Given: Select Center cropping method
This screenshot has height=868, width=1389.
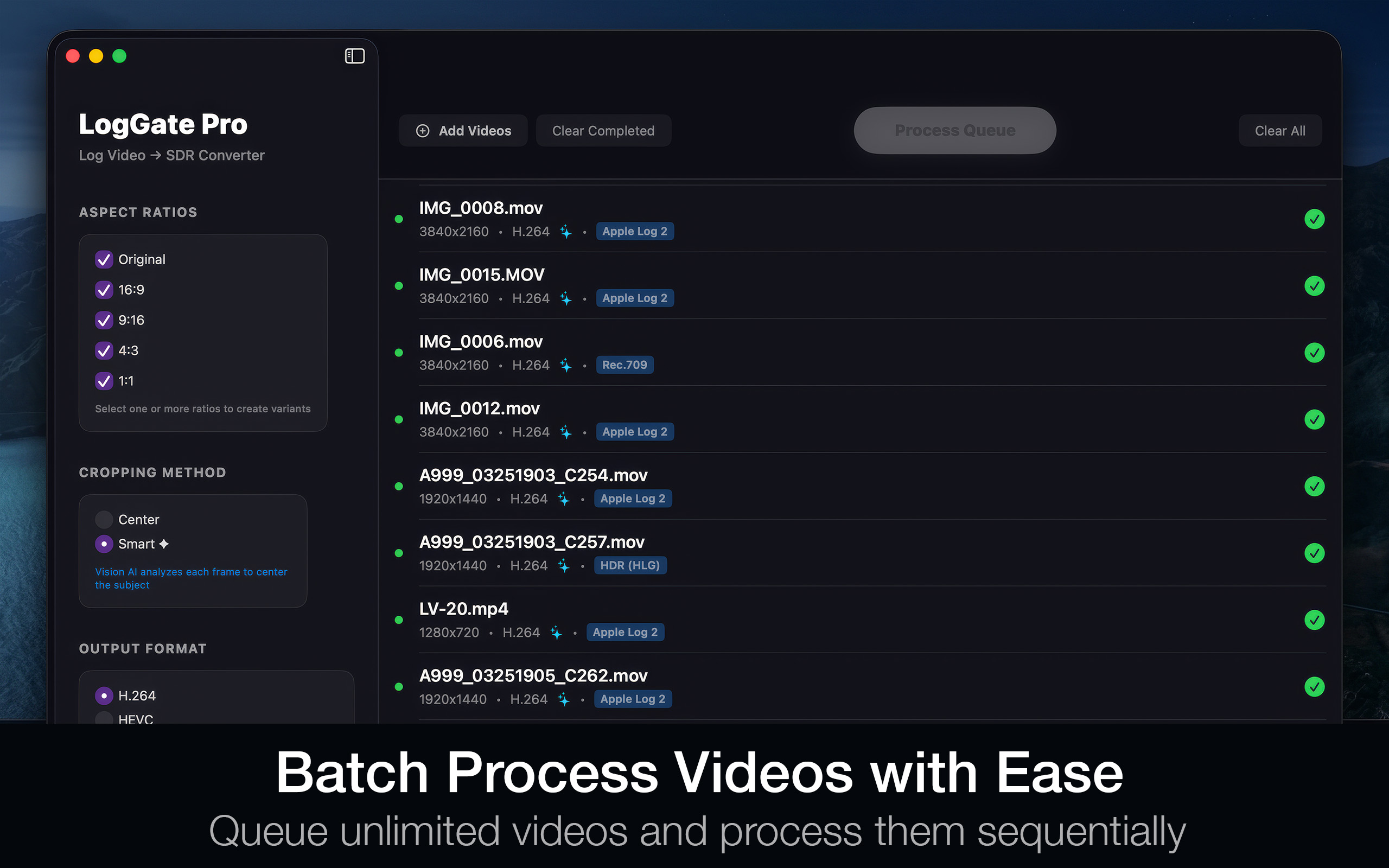Looking at the screenshot, I should click(x=104, y=519).
